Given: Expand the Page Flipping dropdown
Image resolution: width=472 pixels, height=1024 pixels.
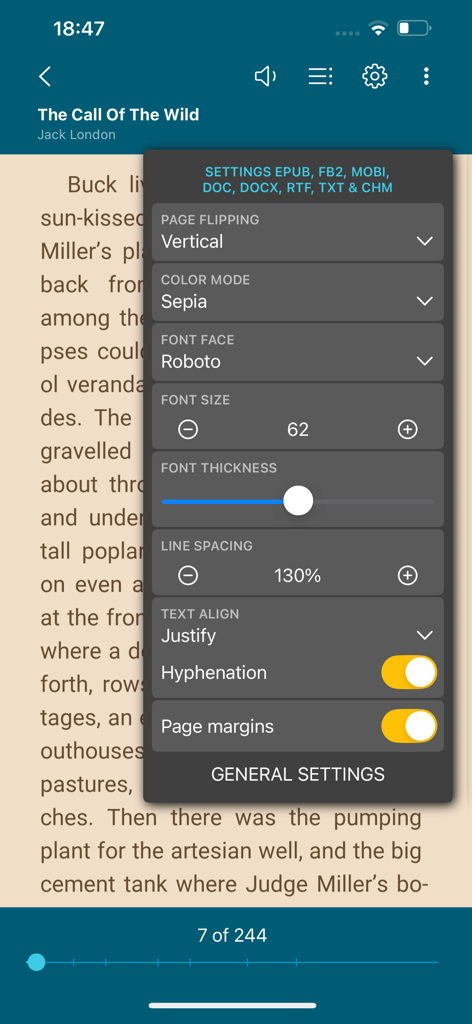Looking at the screenshot, I should point(298,232).
